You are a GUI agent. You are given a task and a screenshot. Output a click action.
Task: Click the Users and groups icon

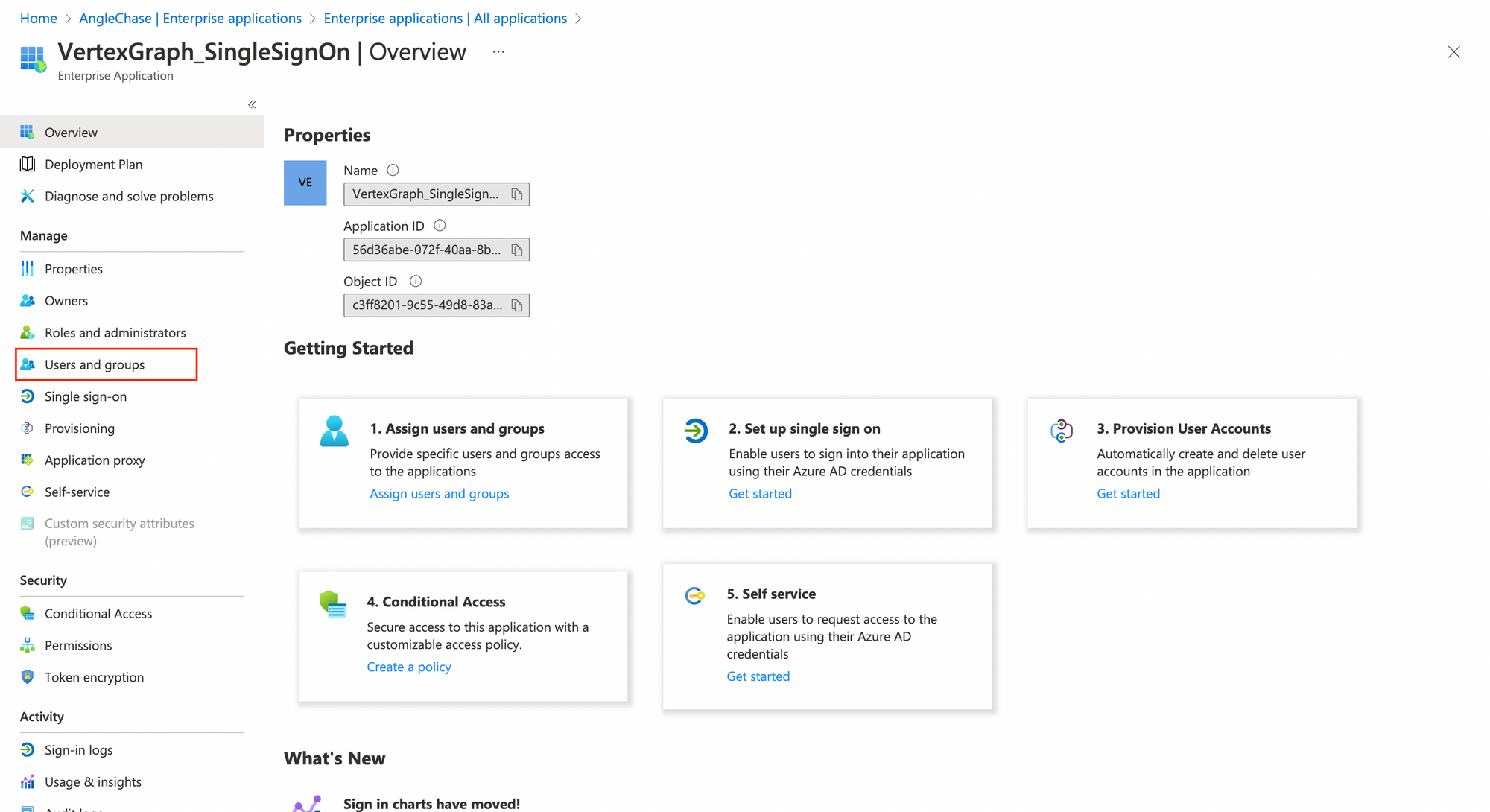point(28,364)
